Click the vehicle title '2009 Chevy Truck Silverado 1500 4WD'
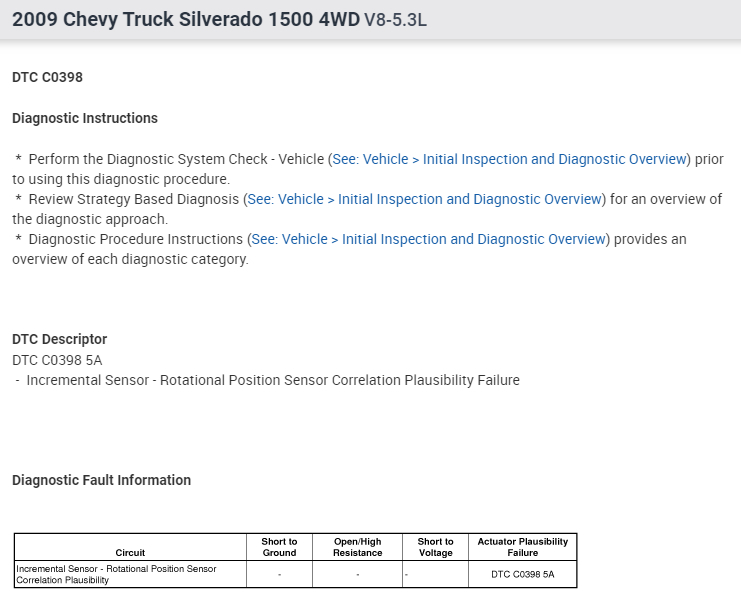The image size is (741, 602). (x=186, y=19)
